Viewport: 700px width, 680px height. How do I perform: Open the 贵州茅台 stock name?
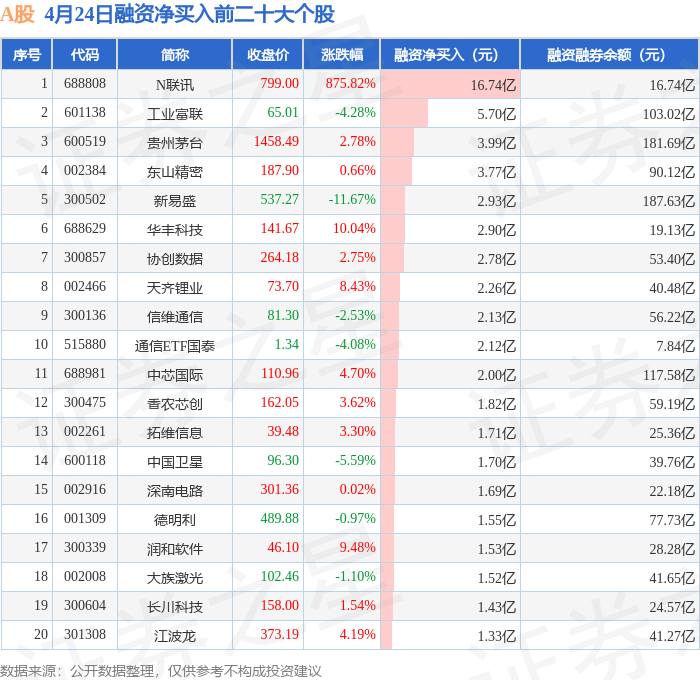(x=175, y=143)
